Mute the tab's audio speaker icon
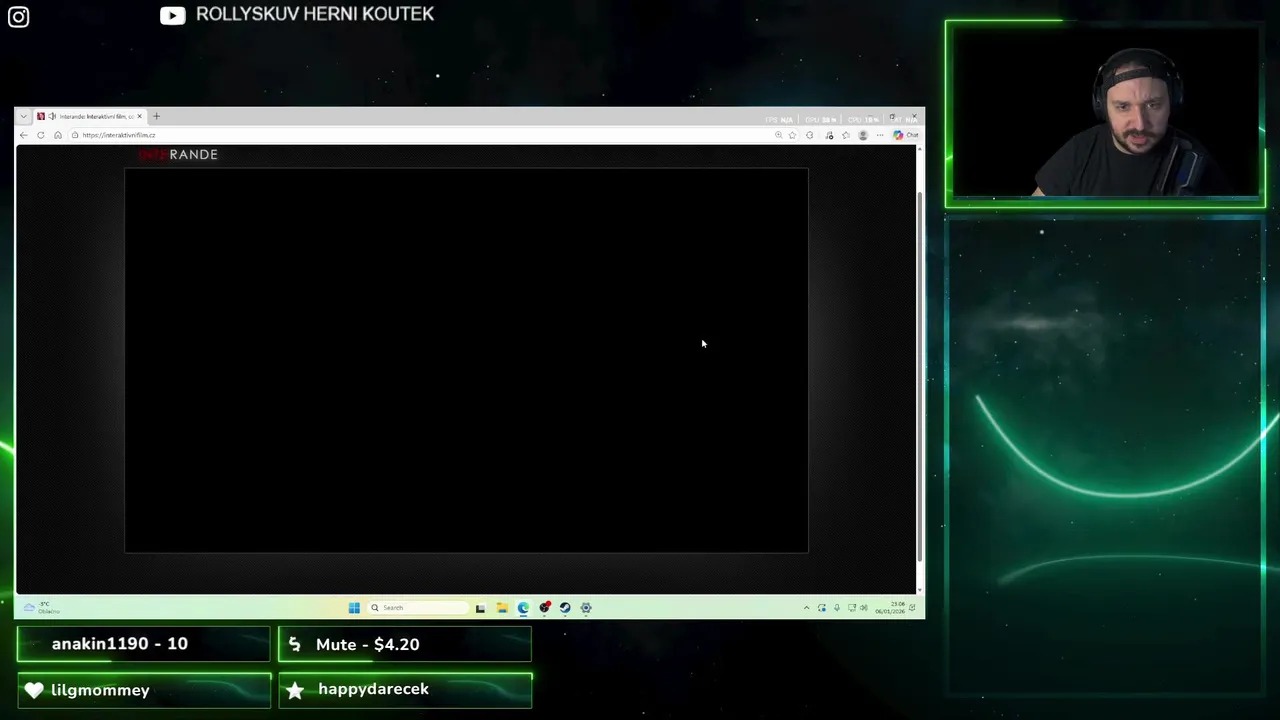The width and height of the screenshot is (1280, 720). [x=52, y=116]
